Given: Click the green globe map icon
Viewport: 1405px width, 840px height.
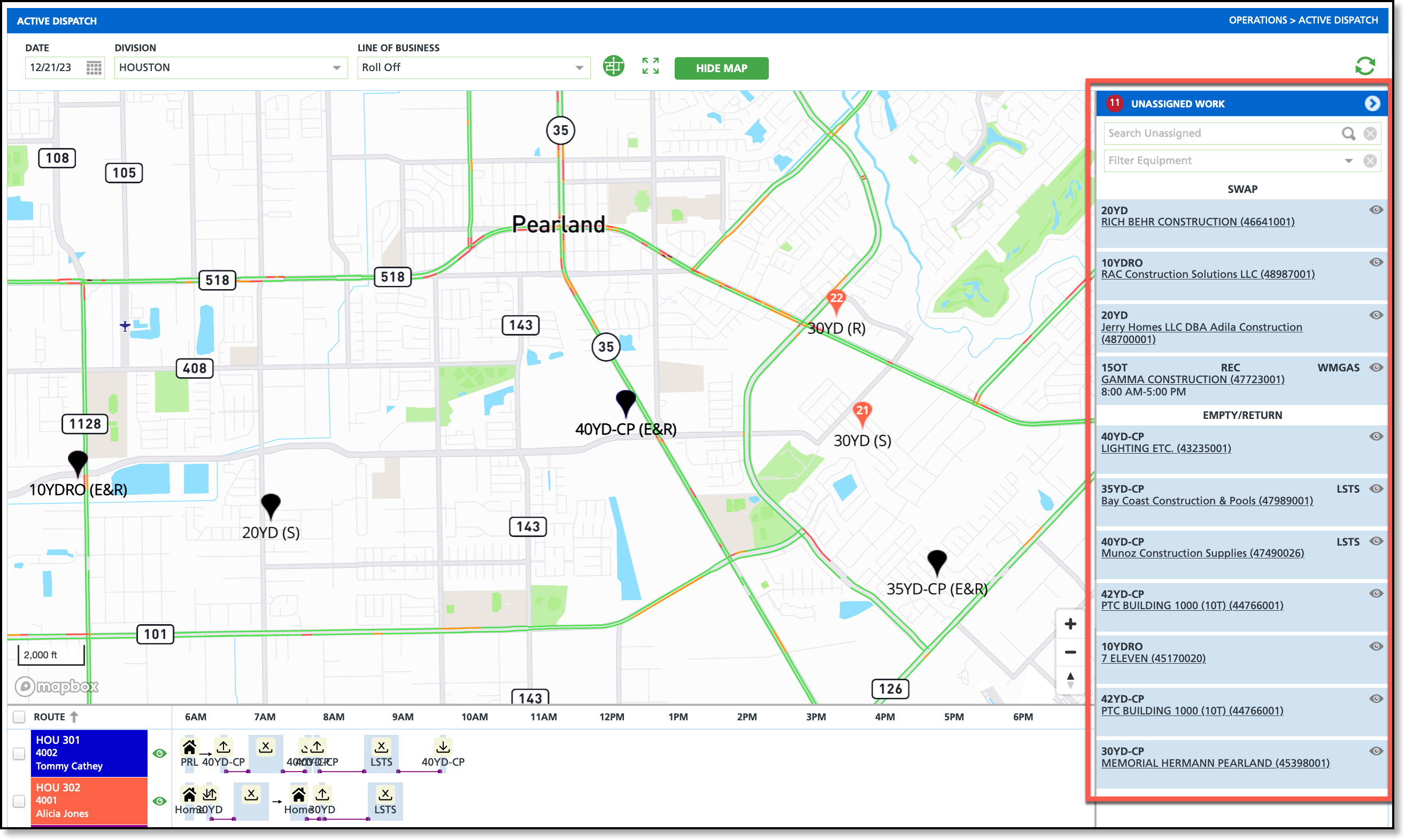Looking at the screenshot, I should point(613,66).
